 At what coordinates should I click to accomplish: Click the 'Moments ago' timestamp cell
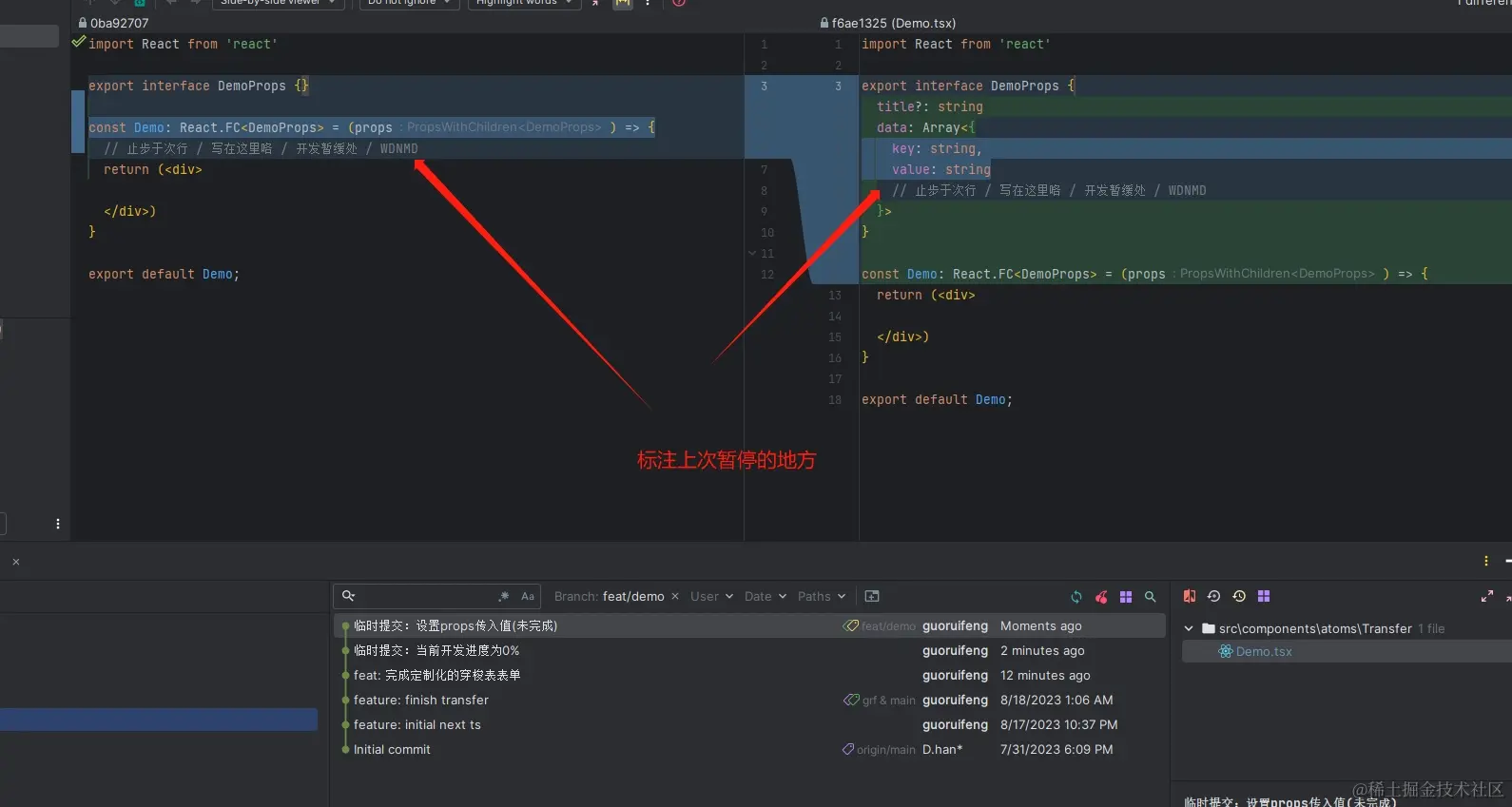(x=1041, y=626)
